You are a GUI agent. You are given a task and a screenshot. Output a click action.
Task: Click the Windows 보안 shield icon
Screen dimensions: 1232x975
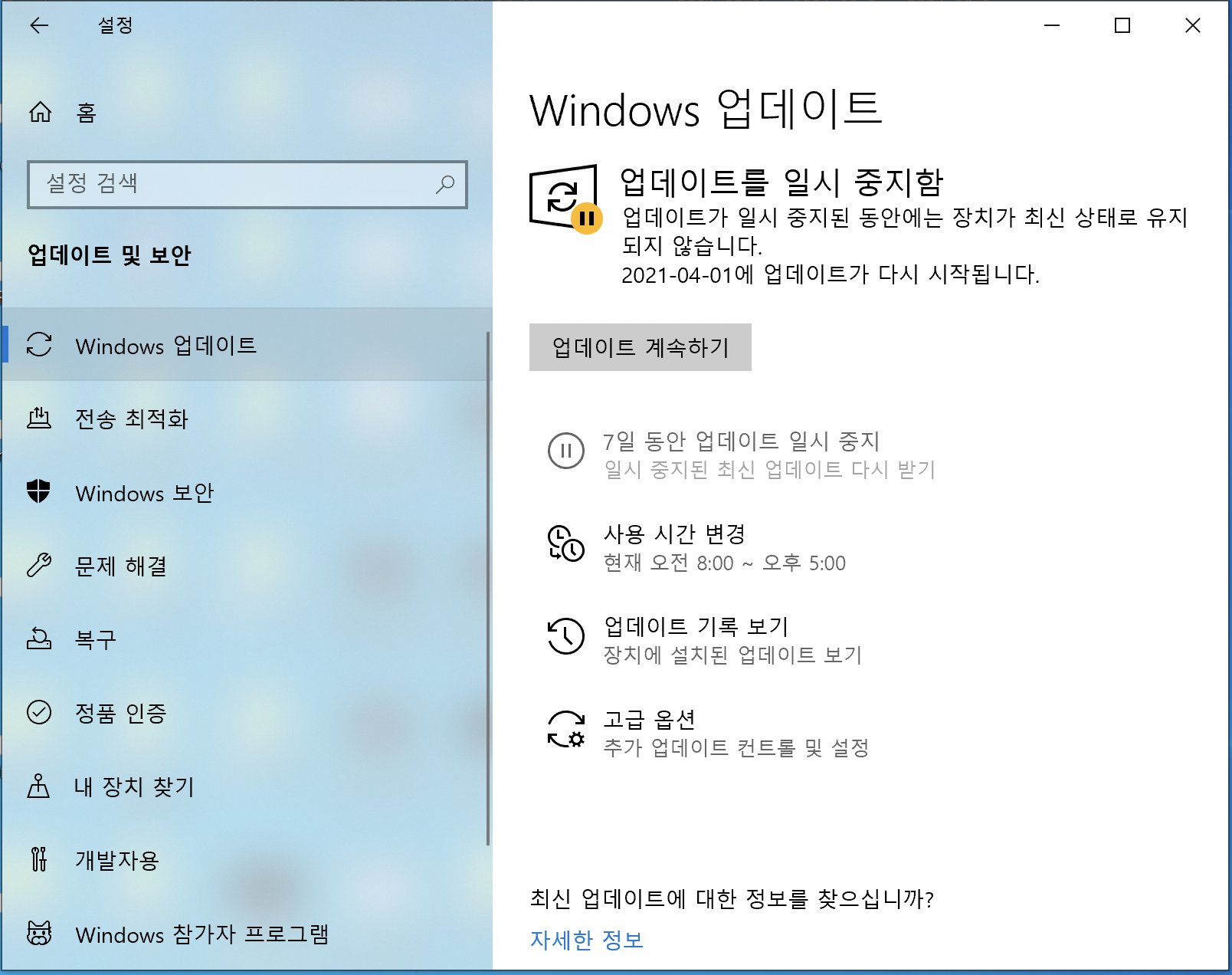coord(39,491)
